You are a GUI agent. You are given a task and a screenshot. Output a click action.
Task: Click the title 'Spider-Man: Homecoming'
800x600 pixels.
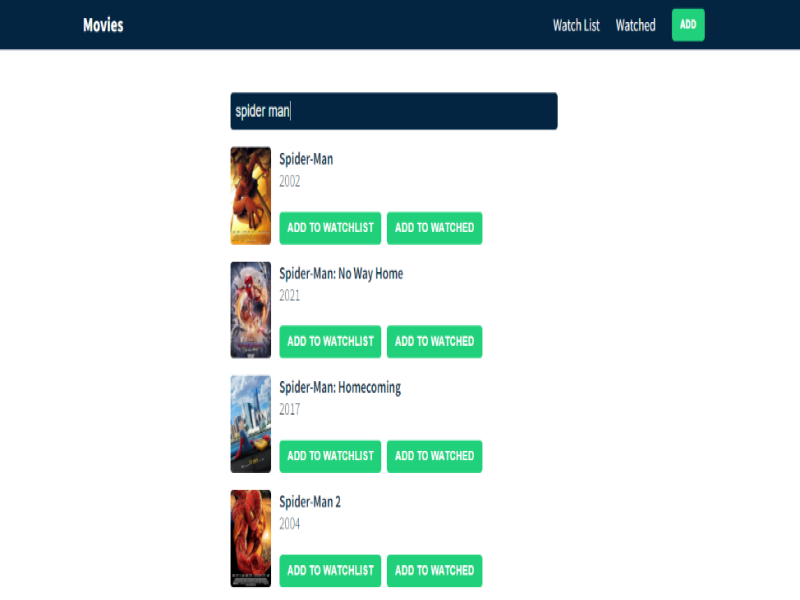(x=340, y=388)
